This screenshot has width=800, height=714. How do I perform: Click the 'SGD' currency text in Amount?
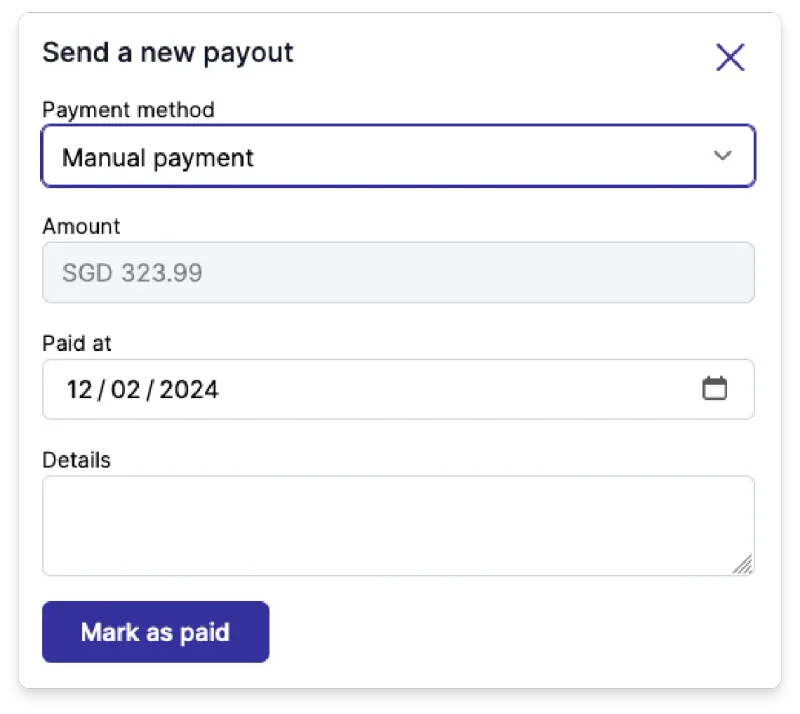tap(87, 272)
